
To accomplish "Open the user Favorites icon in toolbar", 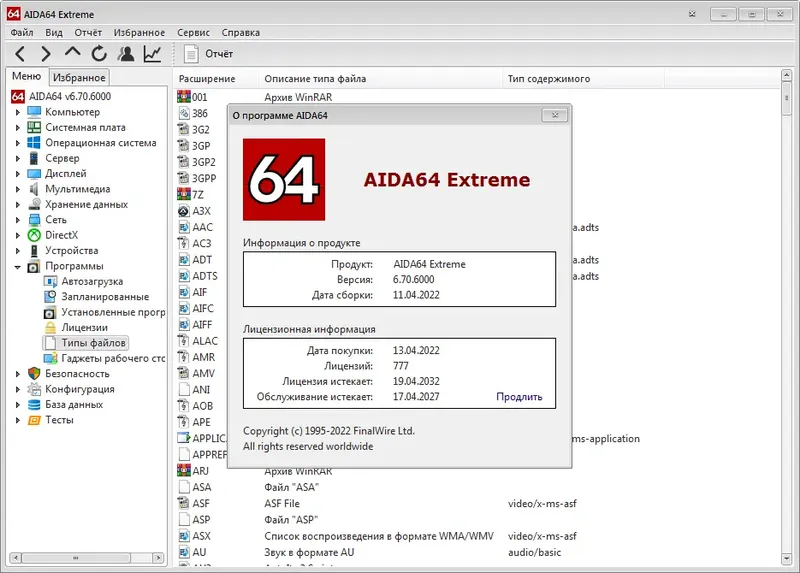I will [125, 54].
